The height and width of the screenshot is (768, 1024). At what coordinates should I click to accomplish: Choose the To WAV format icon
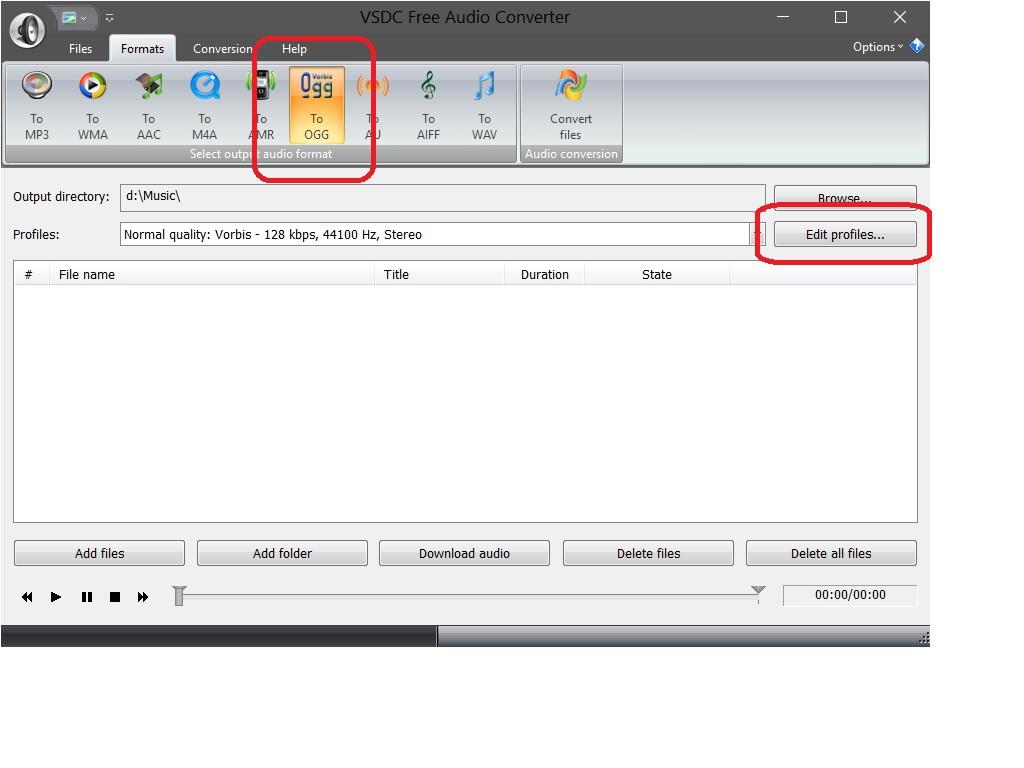pyautogui.click(x=485, y=105)
